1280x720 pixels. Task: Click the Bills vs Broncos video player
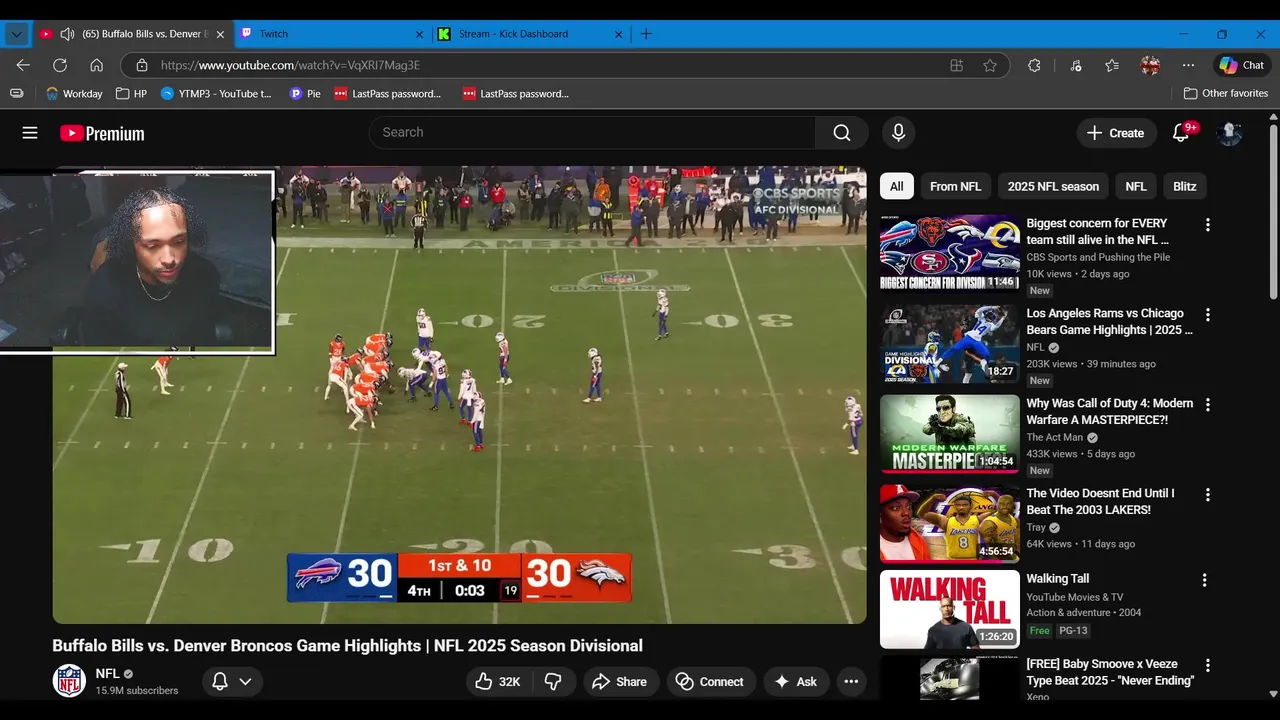tap(460, 395)
